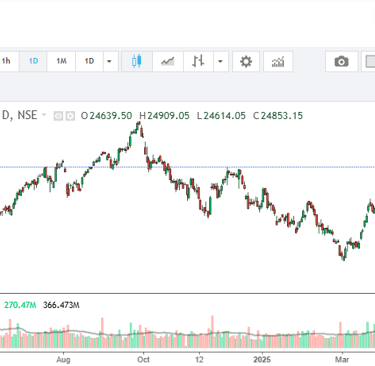Click the dark 1D interval button

[89, 61]
